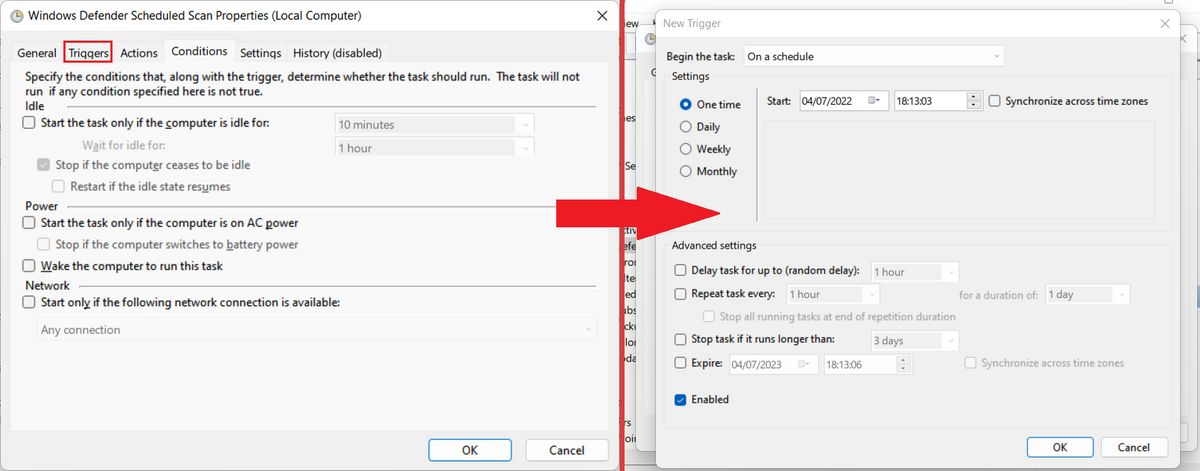This screenshot has height=471, width=1200.
Task: Toggle Synchronize across time zones for Expire
Action: [x=970, y=363]
